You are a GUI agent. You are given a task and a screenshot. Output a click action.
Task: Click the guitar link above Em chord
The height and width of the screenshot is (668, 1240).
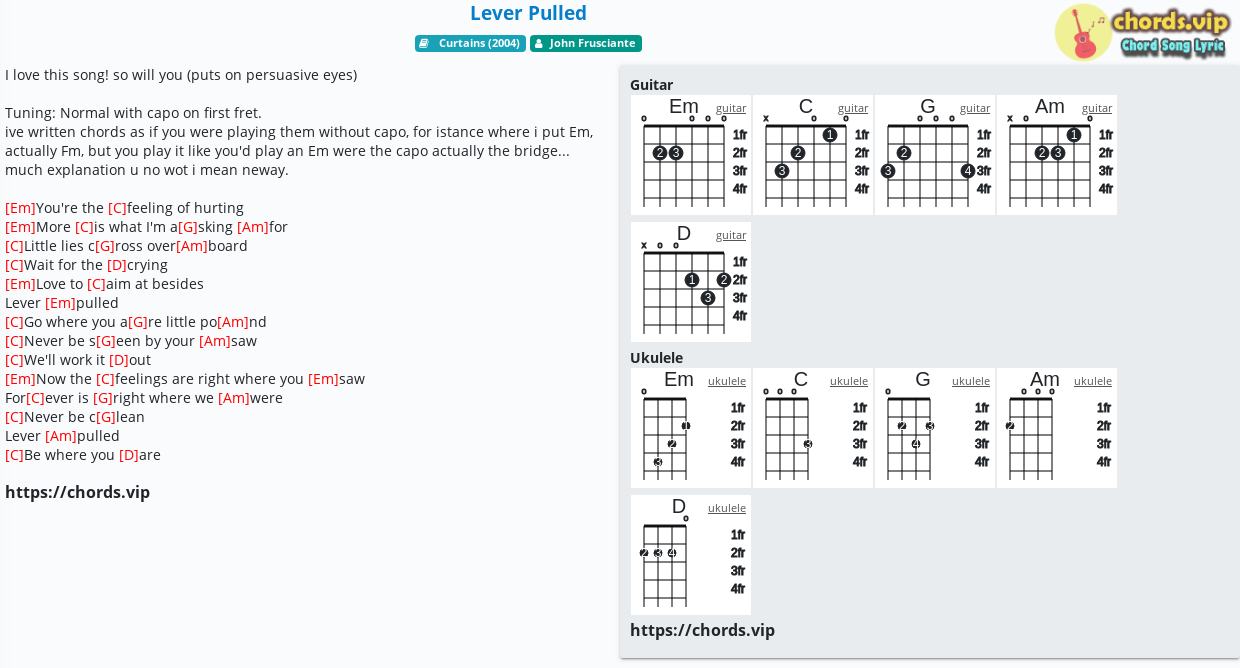pyautogui.click(x=731, y=108)
